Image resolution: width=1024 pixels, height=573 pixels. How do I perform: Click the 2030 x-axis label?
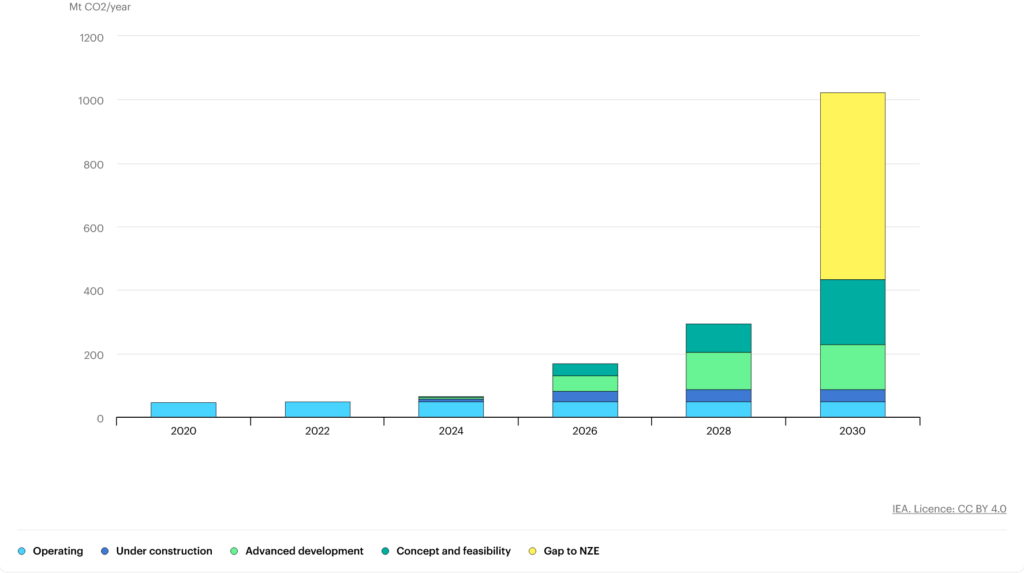[852, 431]
